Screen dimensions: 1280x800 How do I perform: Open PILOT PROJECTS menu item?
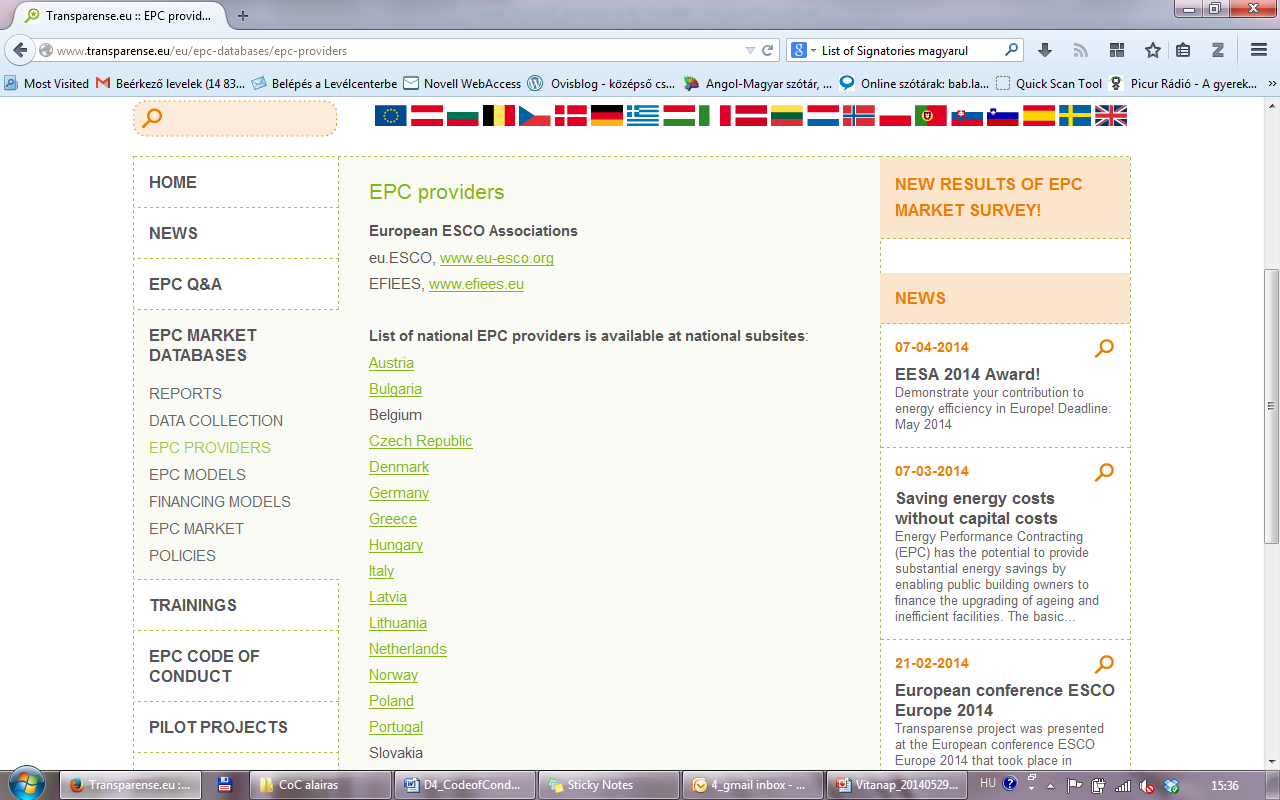pyautogui.click(x=218, y=727)
